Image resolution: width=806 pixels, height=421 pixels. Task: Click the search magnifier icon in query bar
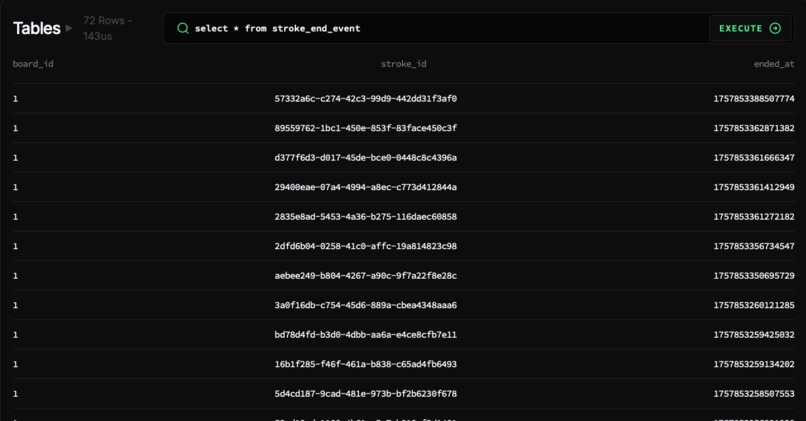tap(183, 28)
